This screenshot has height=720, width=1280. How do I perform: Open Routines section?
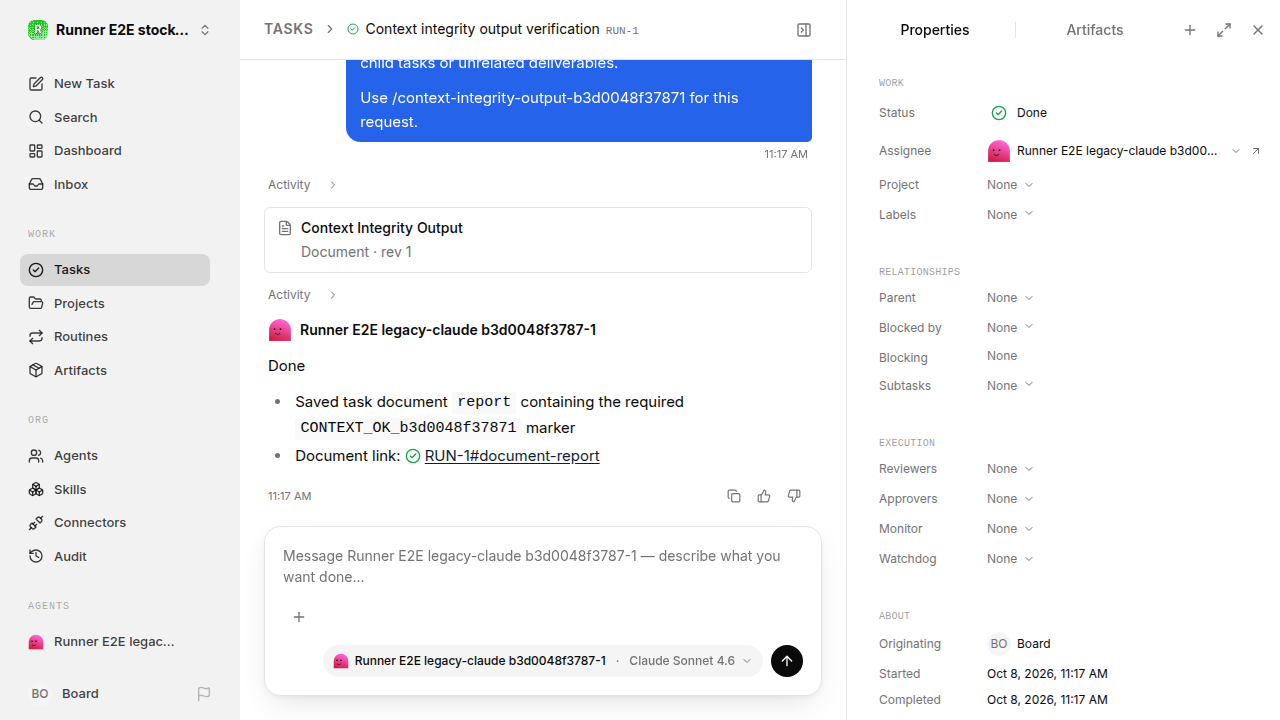pyautogui.click(x=115, y=336)
